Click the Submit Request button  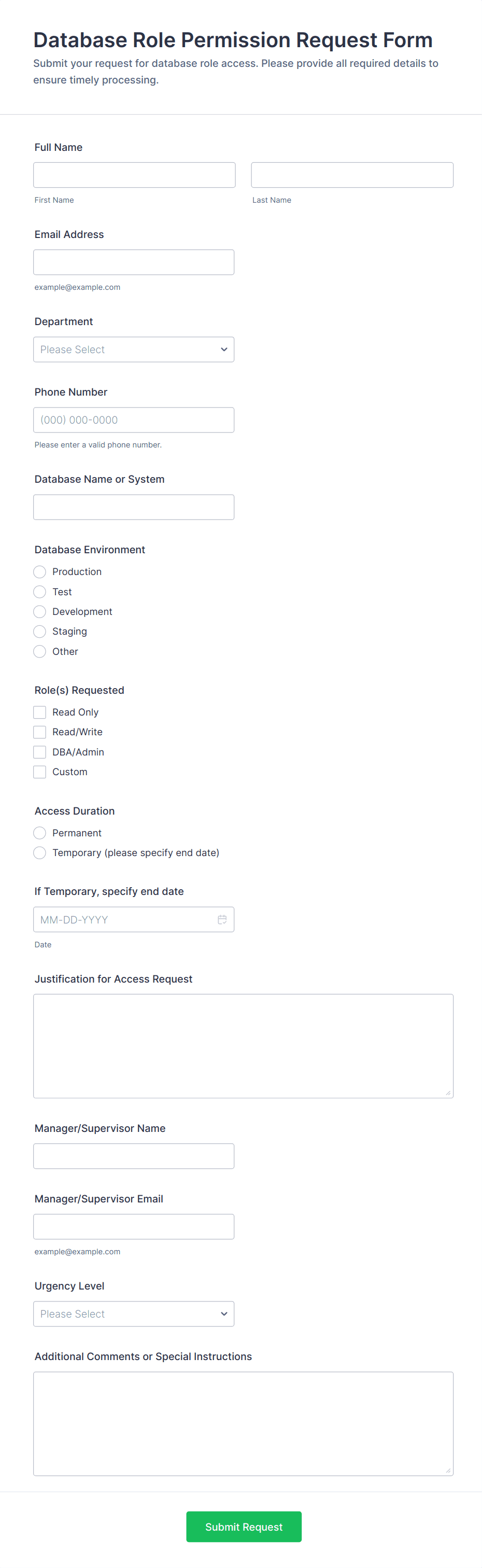244,1527
